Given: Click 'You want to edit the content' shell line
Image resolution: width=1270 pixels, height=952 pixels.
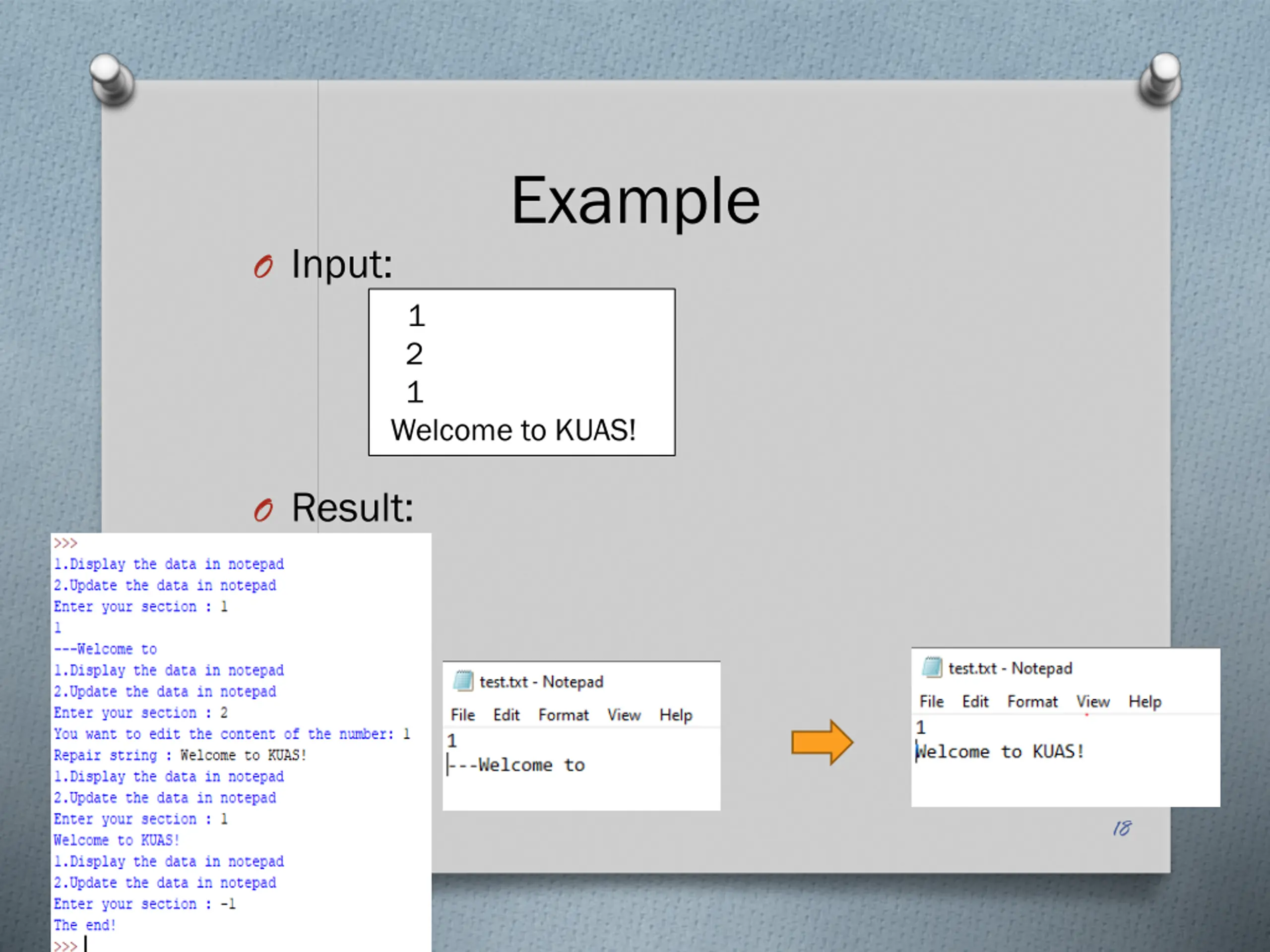Looking at the screenshot, I should tap(232, 734).
